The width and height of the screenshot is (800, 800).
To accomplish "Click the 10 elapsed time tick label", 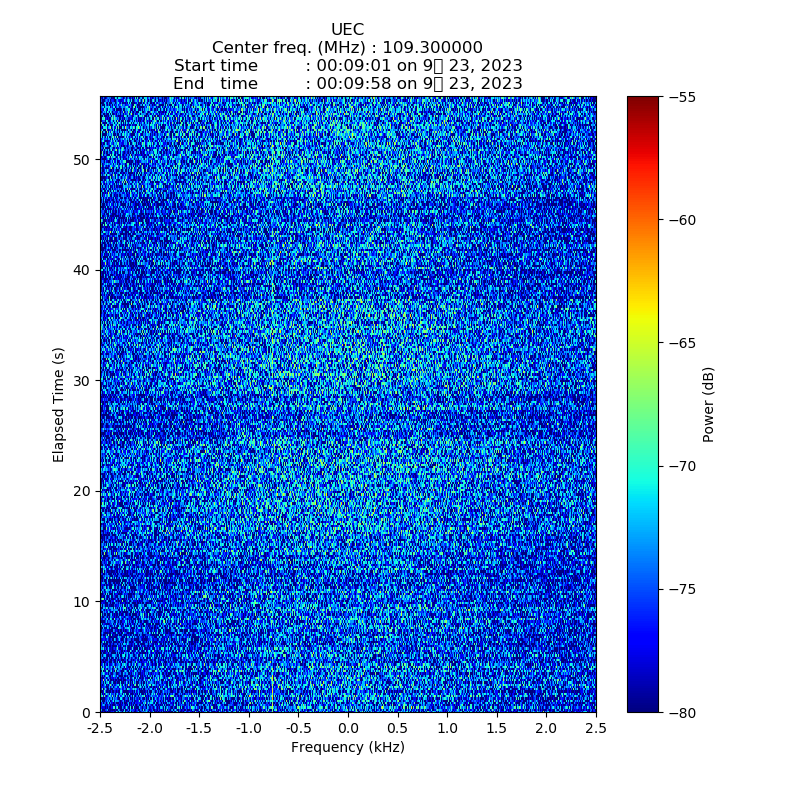I will (81, 602).
